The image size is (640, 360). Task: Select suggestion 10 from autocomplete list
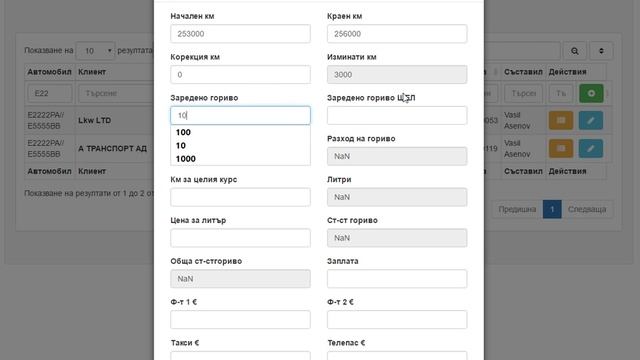[240, 146]
